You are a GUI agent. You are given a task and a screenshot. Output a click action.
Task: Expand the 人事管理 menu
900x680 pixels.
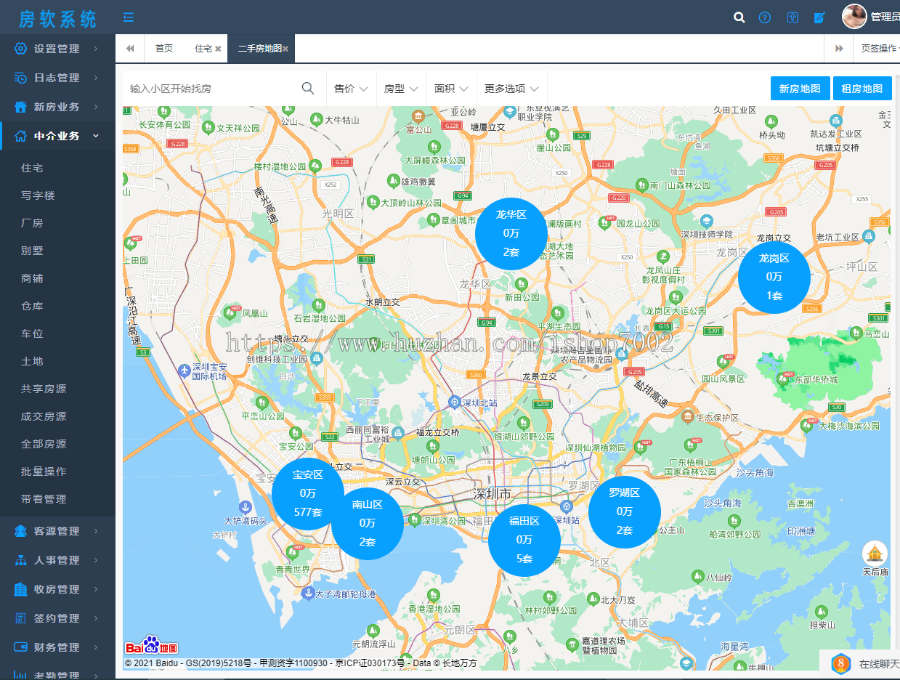57,560
